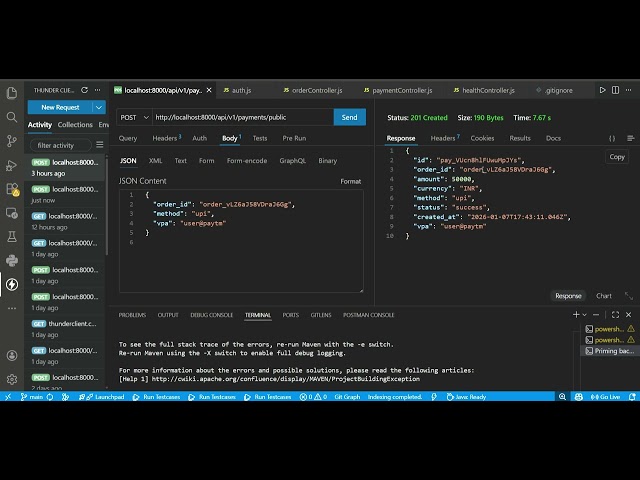The image size is (640, 480).
Task: Open the Source Control view
Action: coord(12,140)
